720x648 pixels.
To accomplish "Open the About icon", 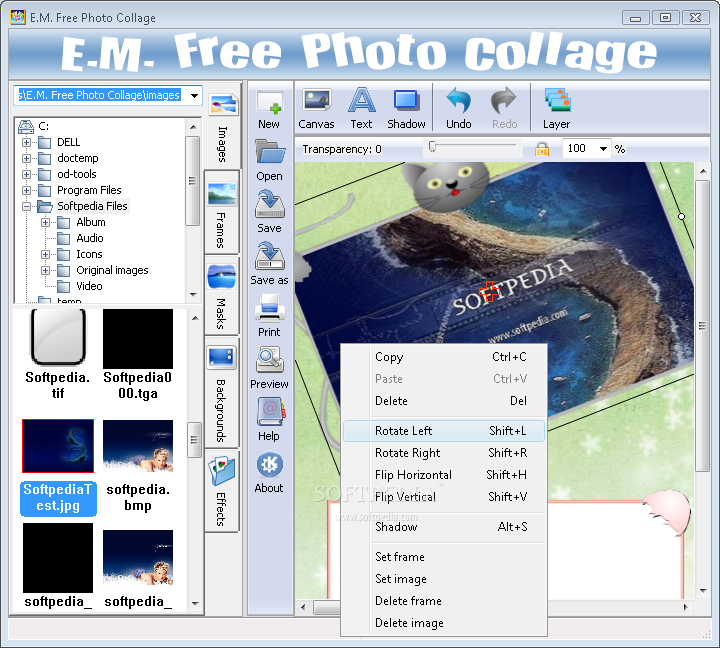I will pyautogui.click(x=270, y=464).
